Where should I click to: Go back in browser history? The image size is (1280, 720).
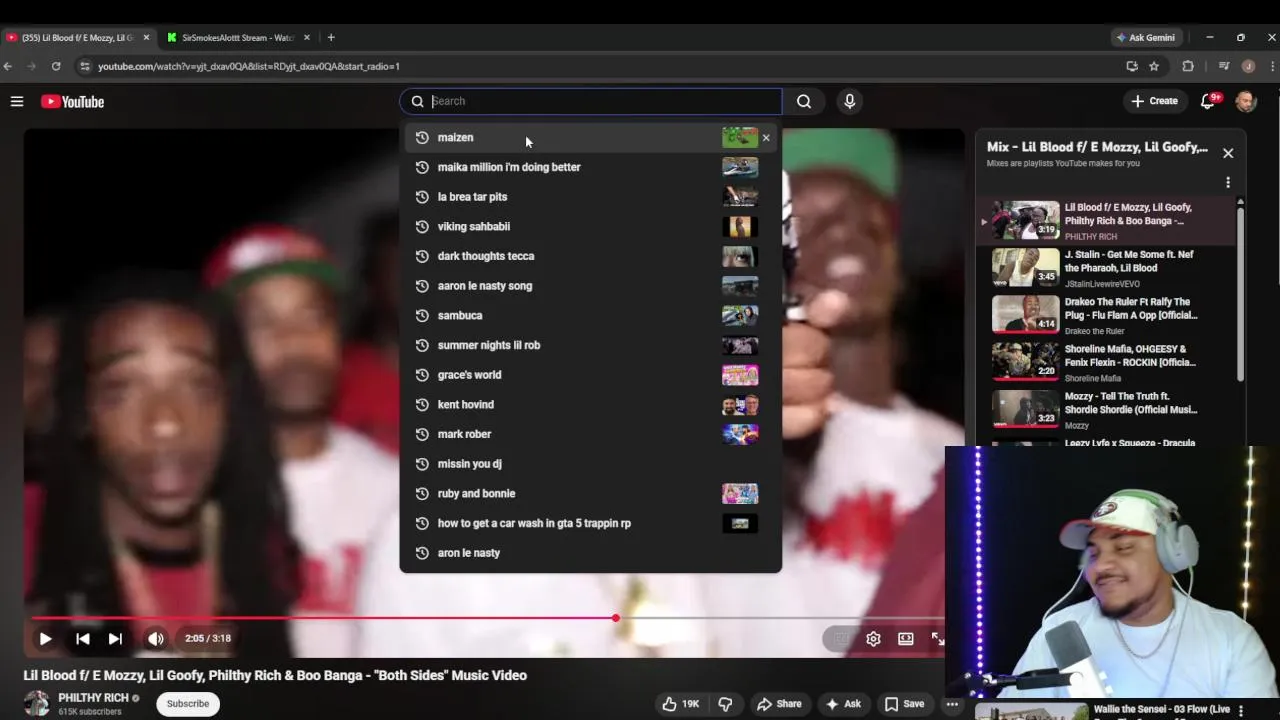[x=8, y=66]
